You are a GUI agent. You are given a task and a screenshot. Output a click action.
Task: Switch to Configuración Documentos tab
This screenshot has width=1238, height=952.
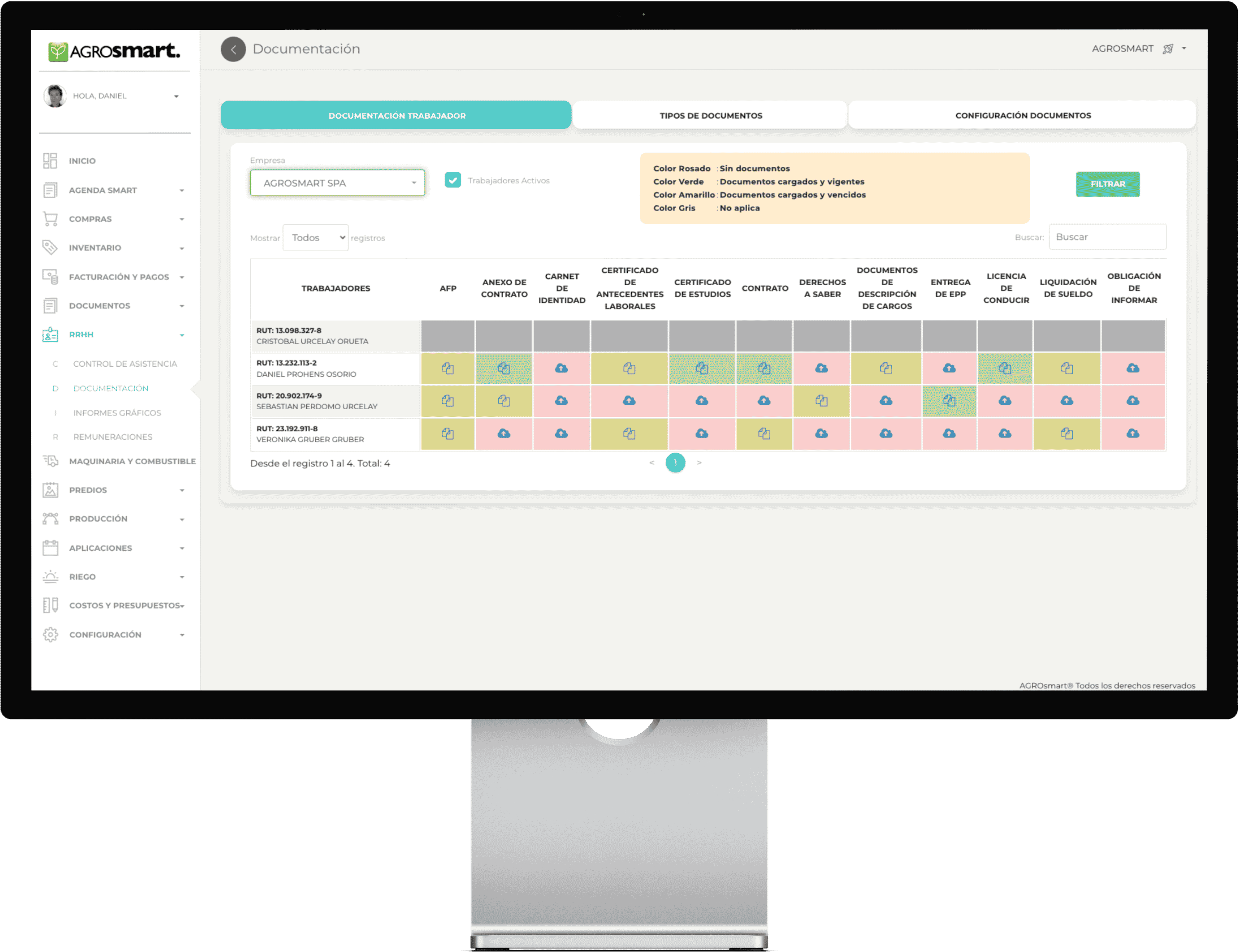tap(1023, 116)
